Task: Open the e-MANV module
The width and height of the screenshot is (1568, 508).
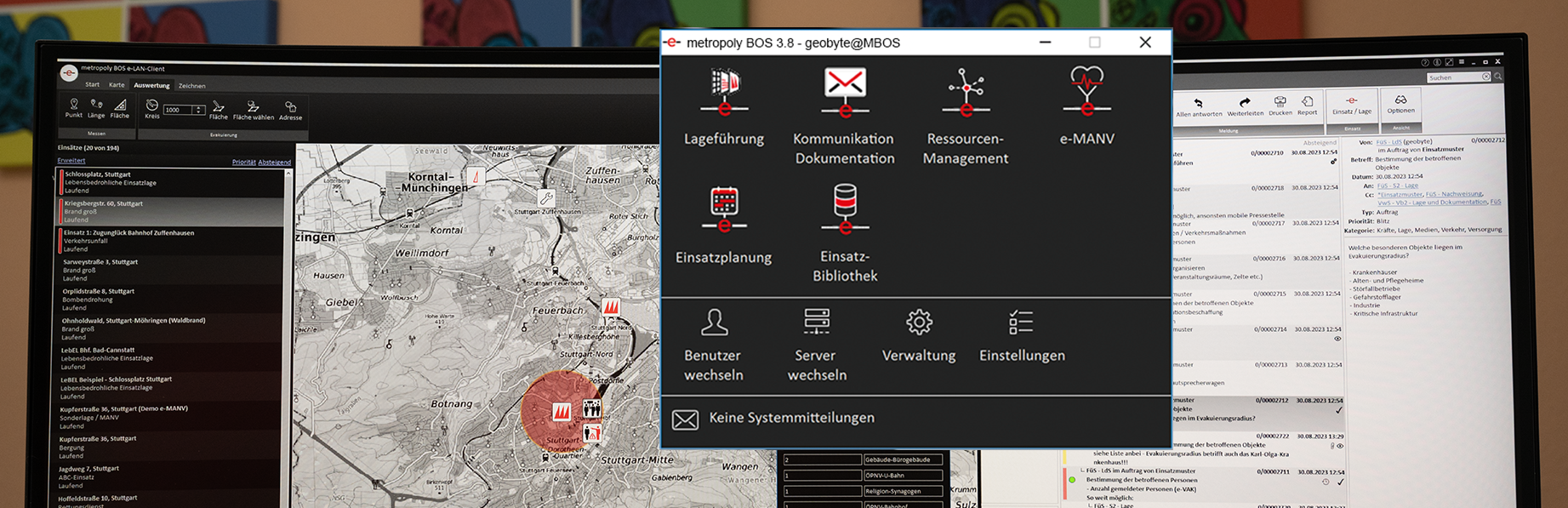Action: (x=1086, y=106)
